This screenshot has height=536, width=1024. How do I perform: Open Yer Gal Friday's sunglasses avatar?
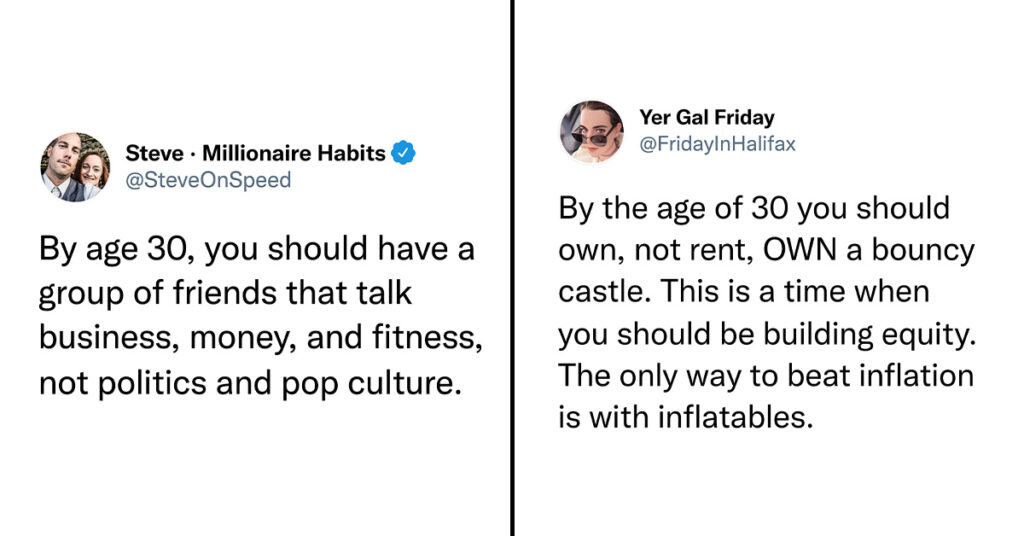click(x=592, y=131)
